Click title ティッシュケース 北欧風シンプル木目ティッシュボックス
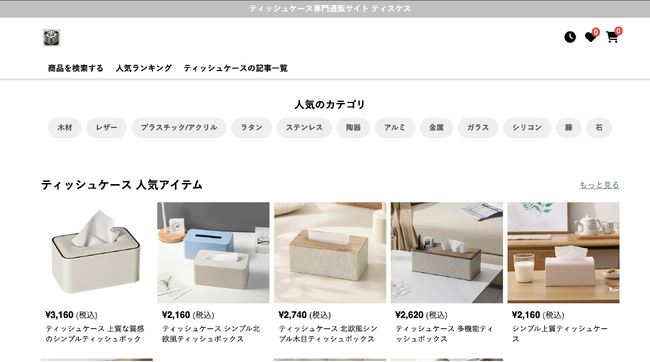 pos(328,334)
